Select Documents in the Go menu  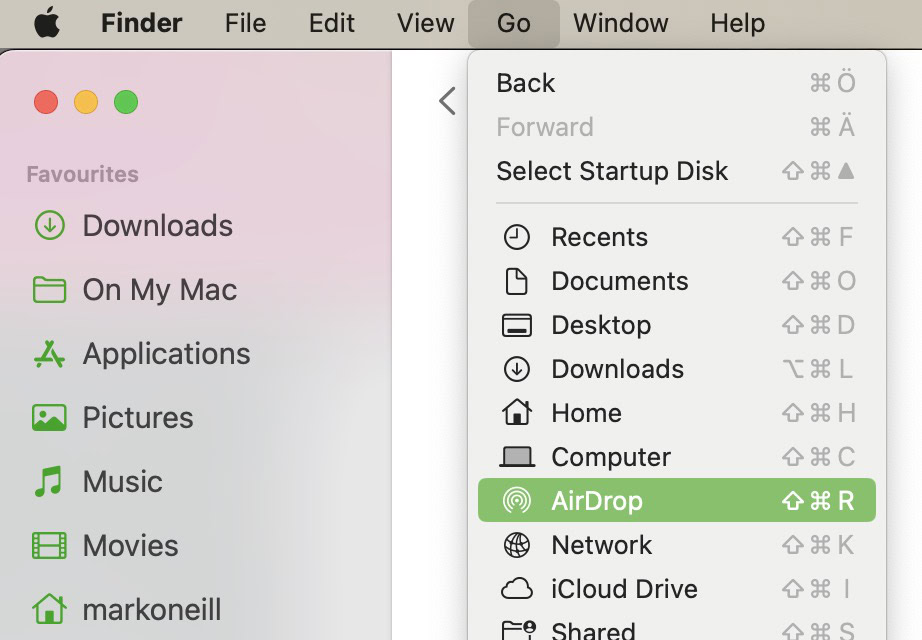[x=619, y=281]
